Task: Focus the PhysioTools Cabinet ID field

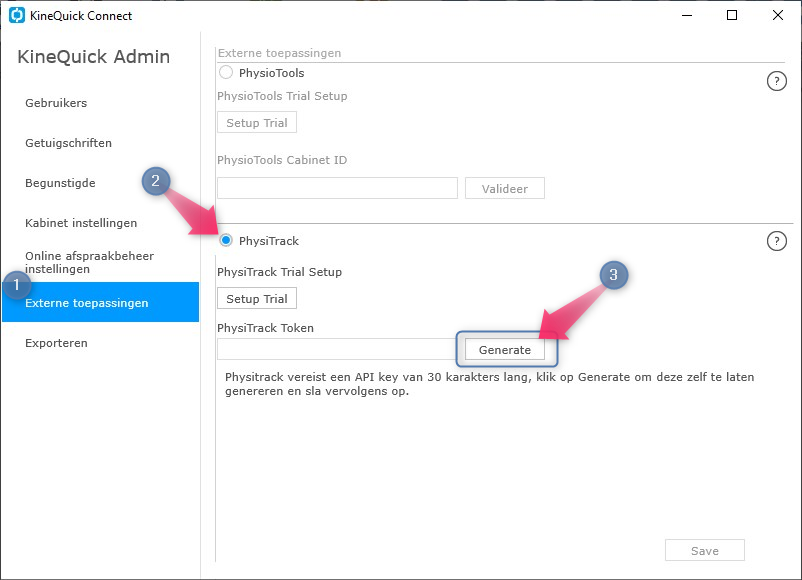Action: coord(338,188)
